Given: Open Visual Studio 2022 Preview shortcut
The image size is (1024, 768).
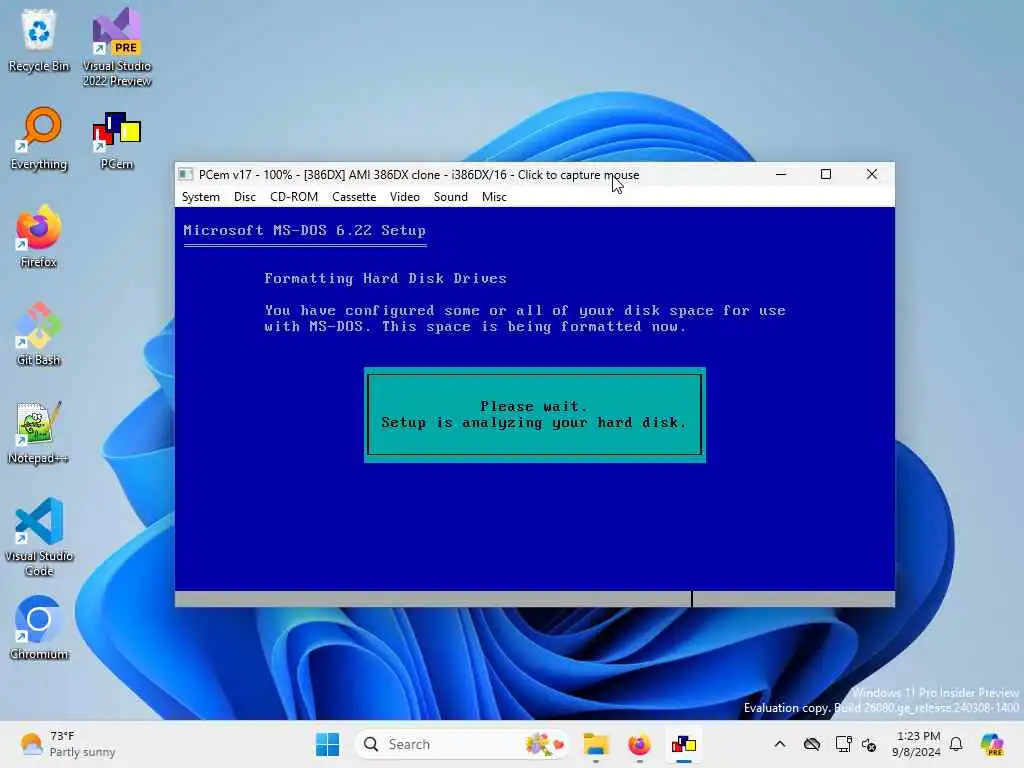Looking at the screenshot, I should 117,46.
